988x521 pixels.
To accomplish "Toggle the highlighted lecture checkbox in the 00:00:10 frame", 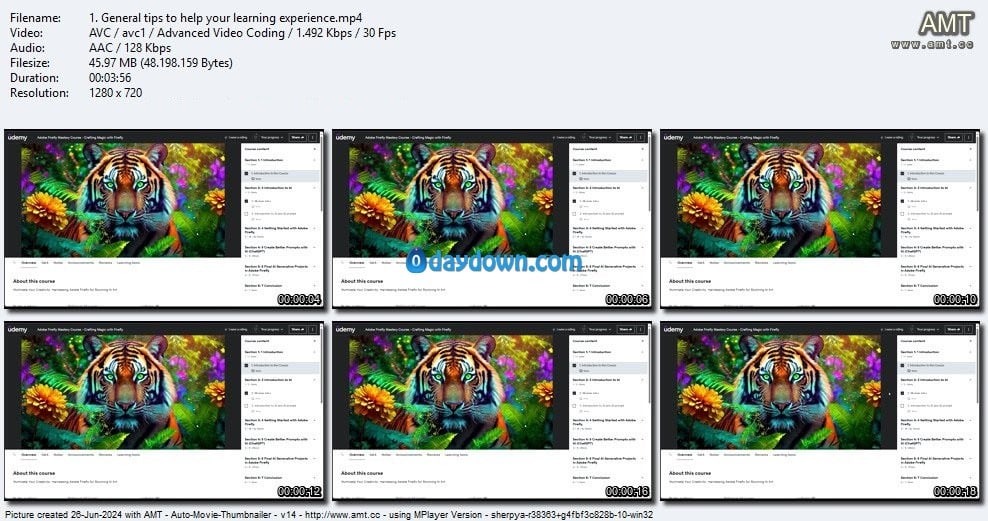I will [x=902, y=174].
